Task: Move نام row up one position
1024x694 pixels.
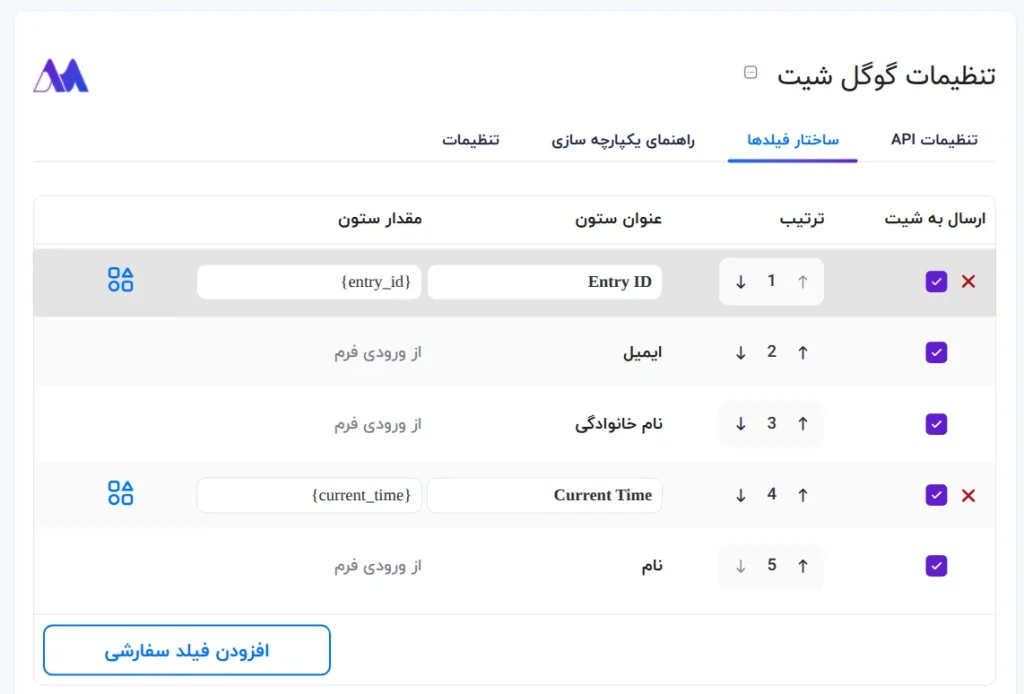Action: [x=802, y=566]
